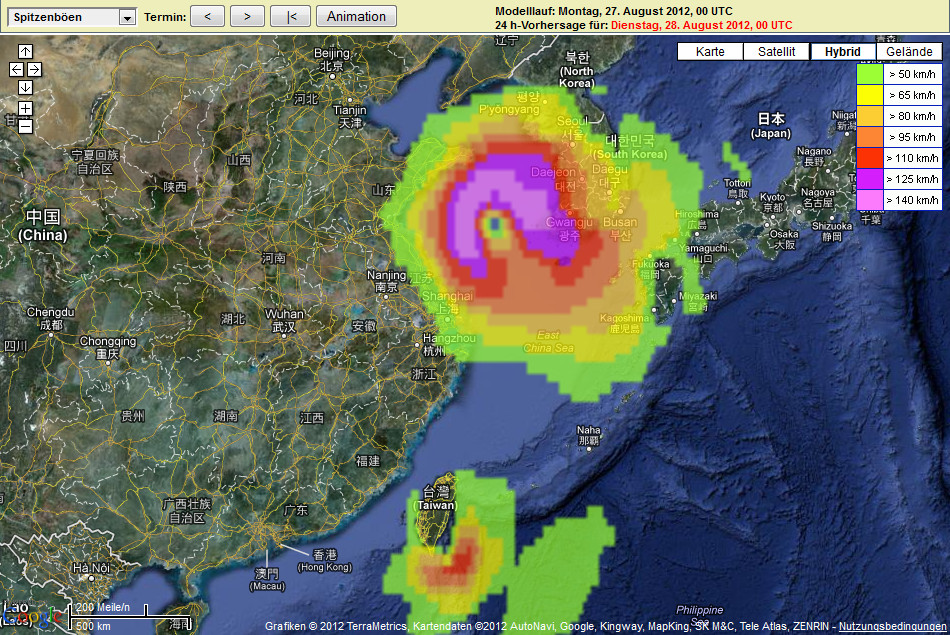Pan the map right with the arrow

[34, 70]
